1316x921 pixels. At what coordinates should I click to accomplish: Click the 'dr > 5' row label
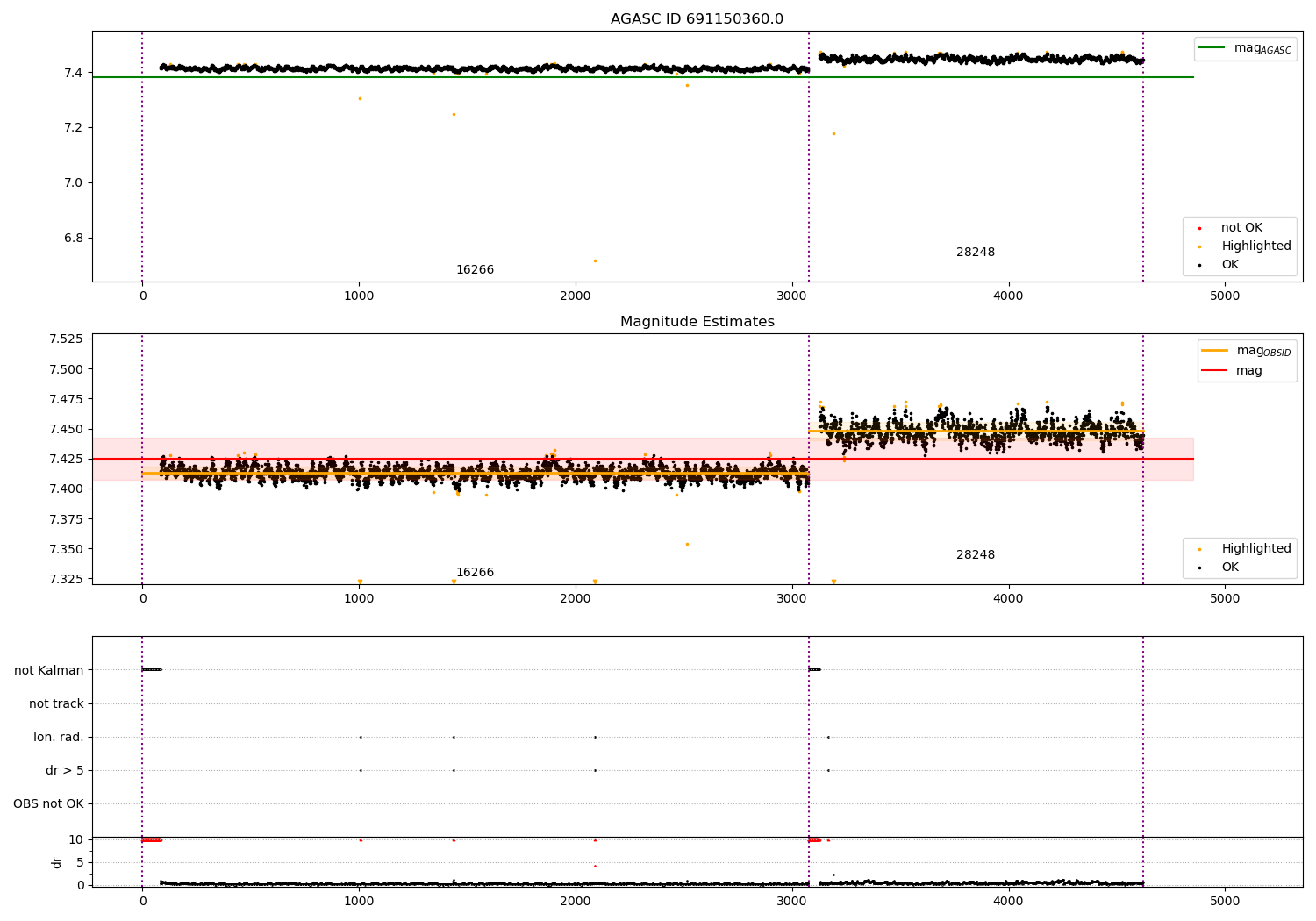coord(65,770)
